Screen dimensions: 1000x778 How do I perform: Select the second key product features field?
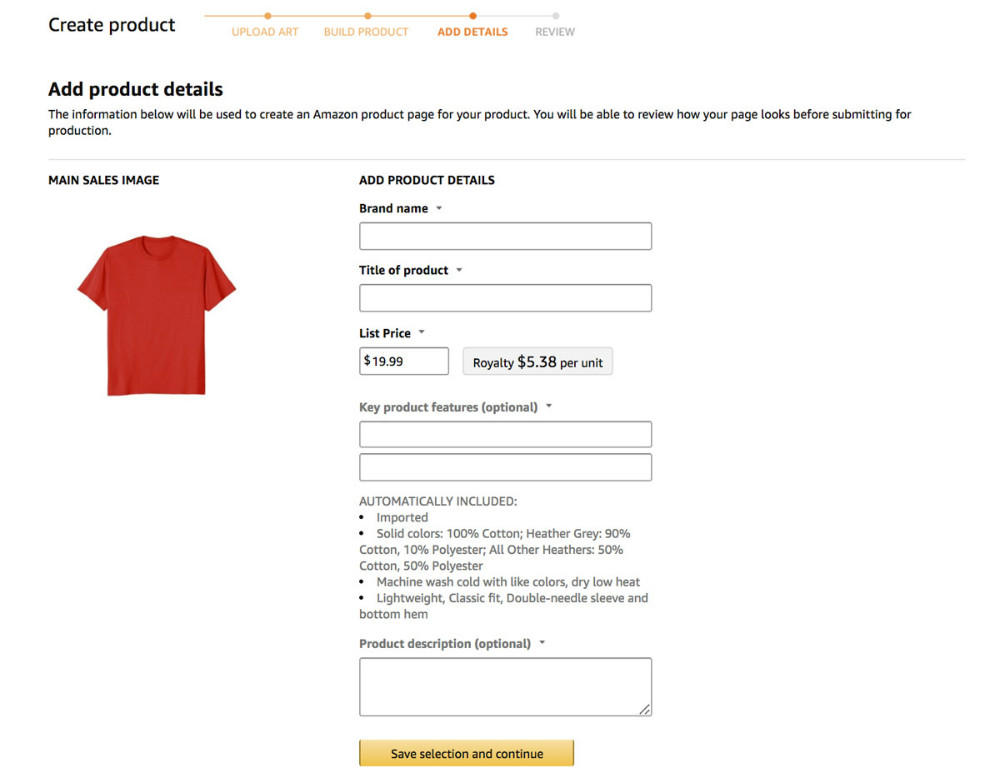(505, 467)
